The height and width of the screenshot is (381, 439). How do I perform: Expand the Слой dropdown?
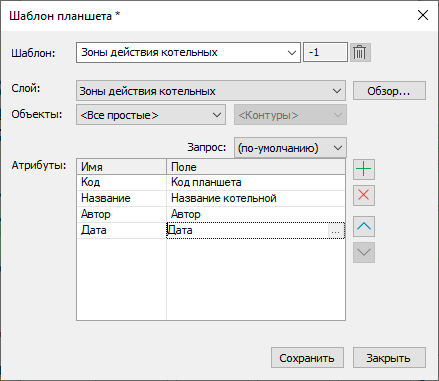337,91
